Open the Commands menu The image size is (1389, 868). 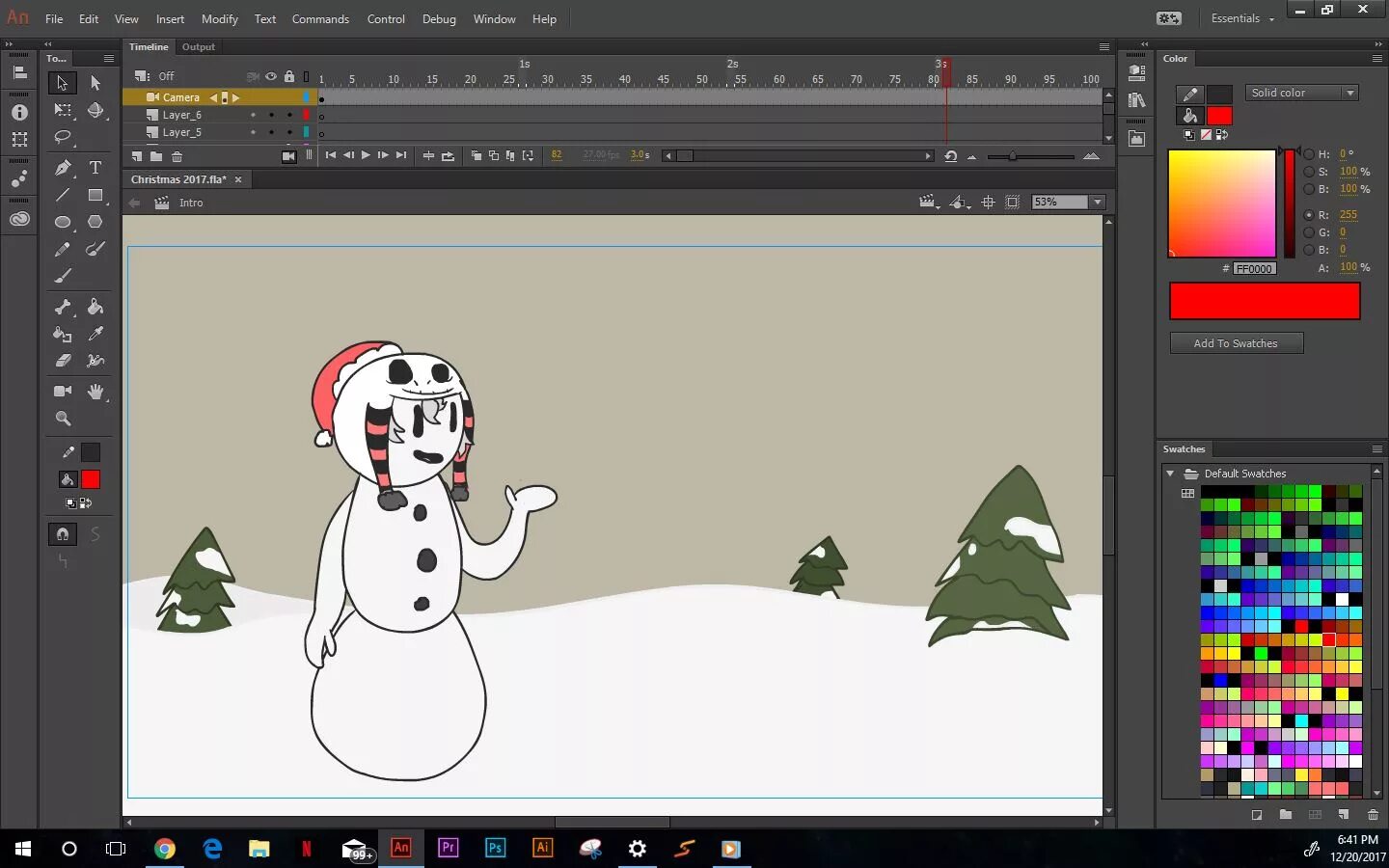coord(321,18)
